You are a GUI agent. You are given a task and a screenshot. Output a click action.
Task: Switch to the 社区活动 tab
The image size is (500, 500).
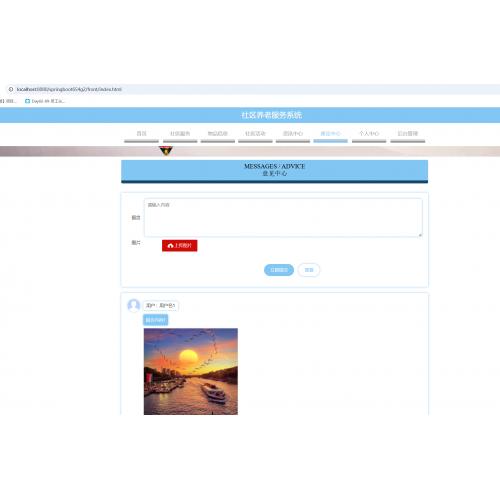click(255, 134)
